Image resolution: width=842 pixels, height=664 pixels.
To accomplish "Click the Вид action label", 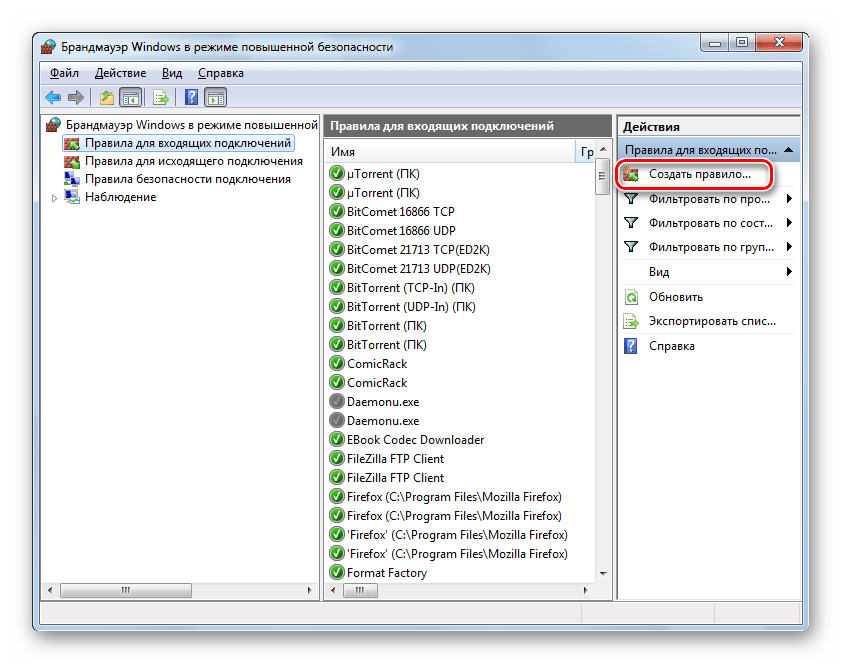I will [659, 272].
